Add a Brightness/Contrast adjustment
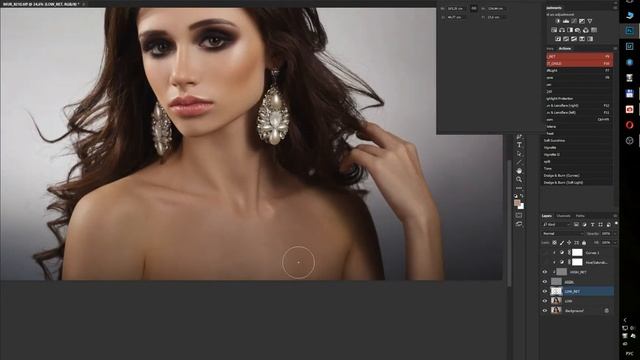 click(x=558, y=21)
